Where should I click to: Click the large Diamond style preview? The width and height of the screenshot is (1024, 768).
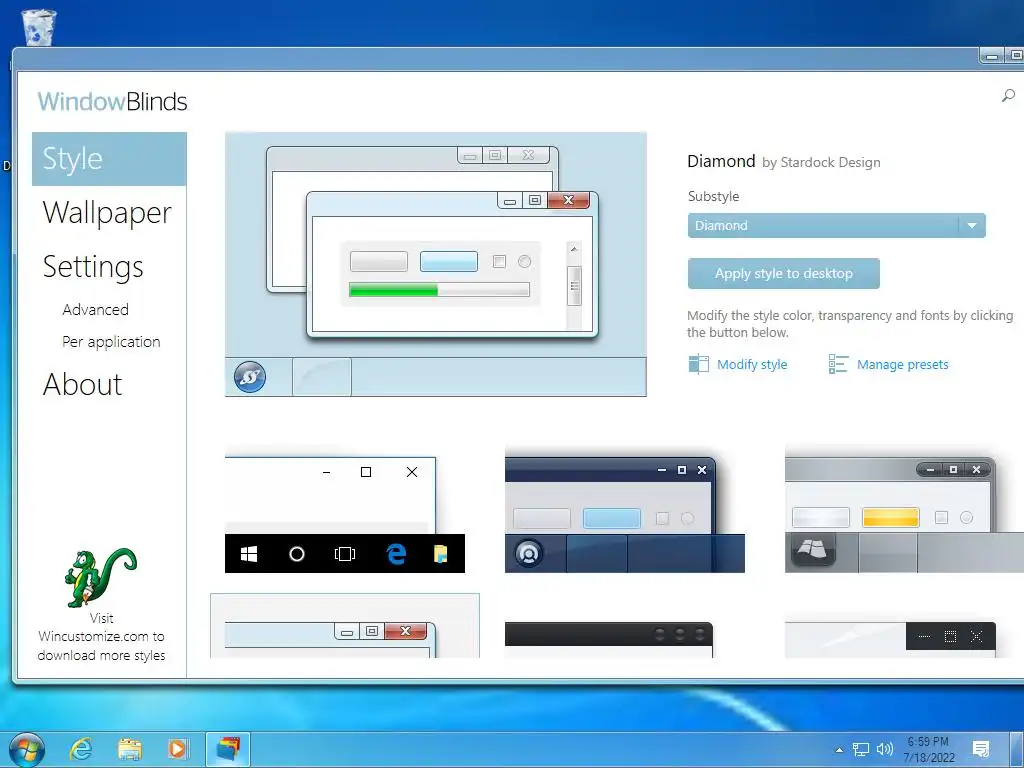point(436,264)
